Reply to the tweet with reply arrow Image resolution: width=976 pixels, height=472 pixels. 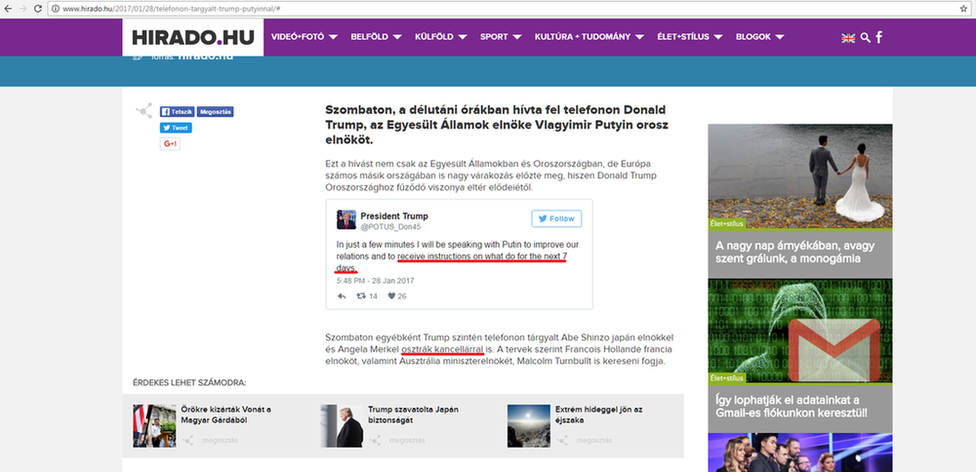(x=341, y=296)
